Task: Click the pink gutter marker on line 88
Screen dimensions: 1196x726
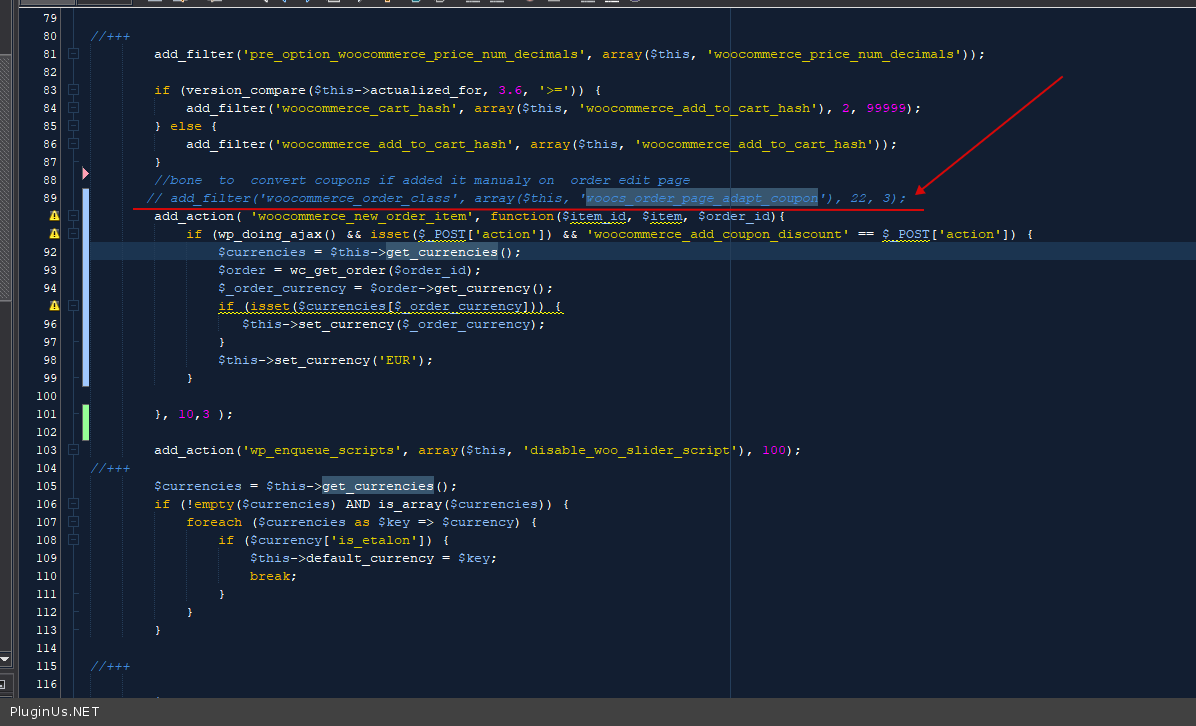Action: 85,180
